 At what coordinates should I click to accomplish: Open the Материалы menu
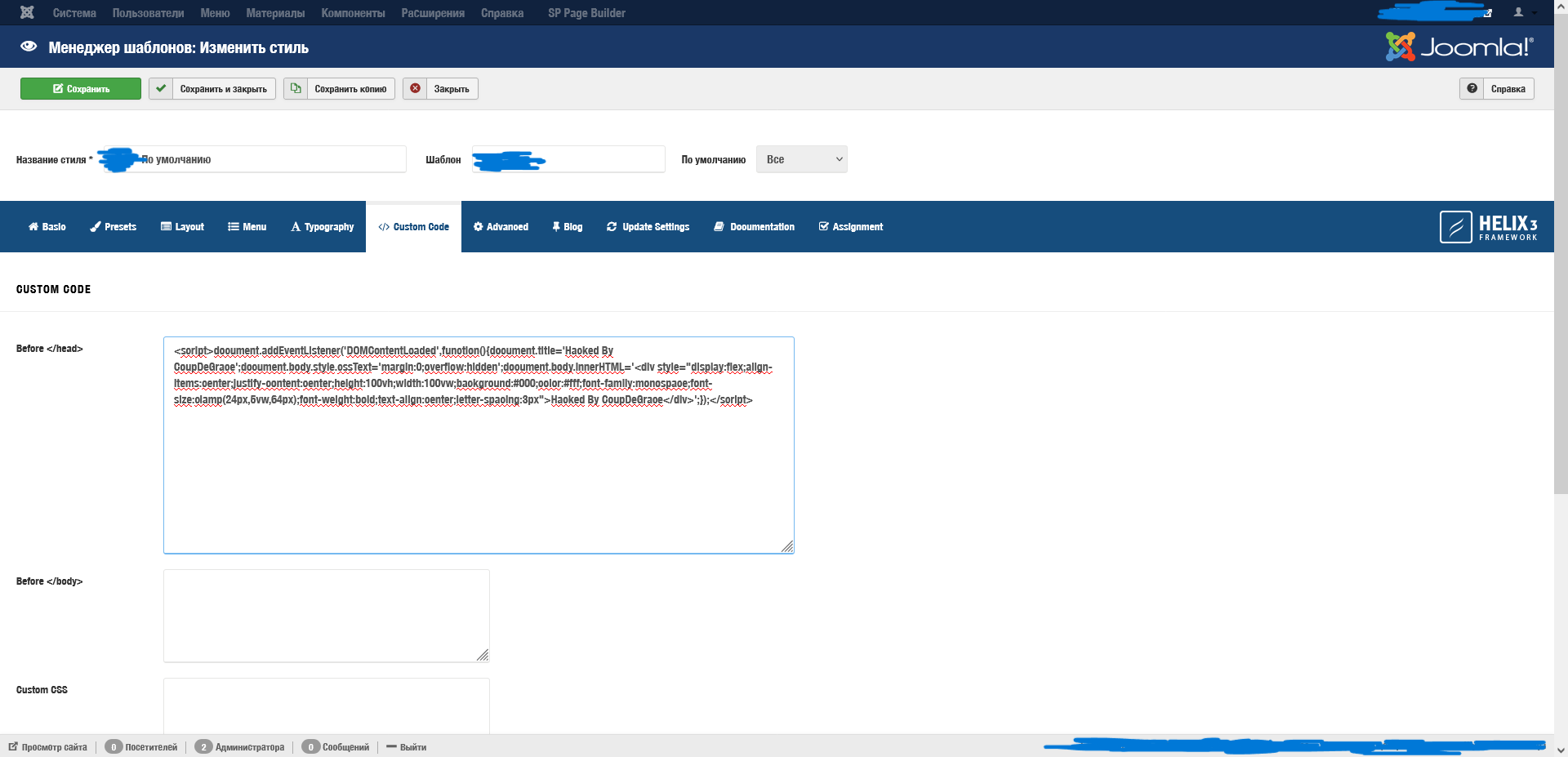point(275,13)
